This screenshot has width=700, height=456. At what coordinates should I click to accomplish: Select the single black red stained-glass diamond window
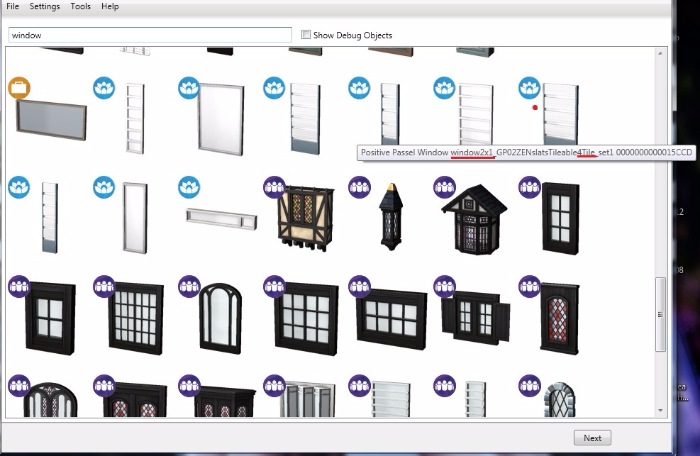coord(560,318)
